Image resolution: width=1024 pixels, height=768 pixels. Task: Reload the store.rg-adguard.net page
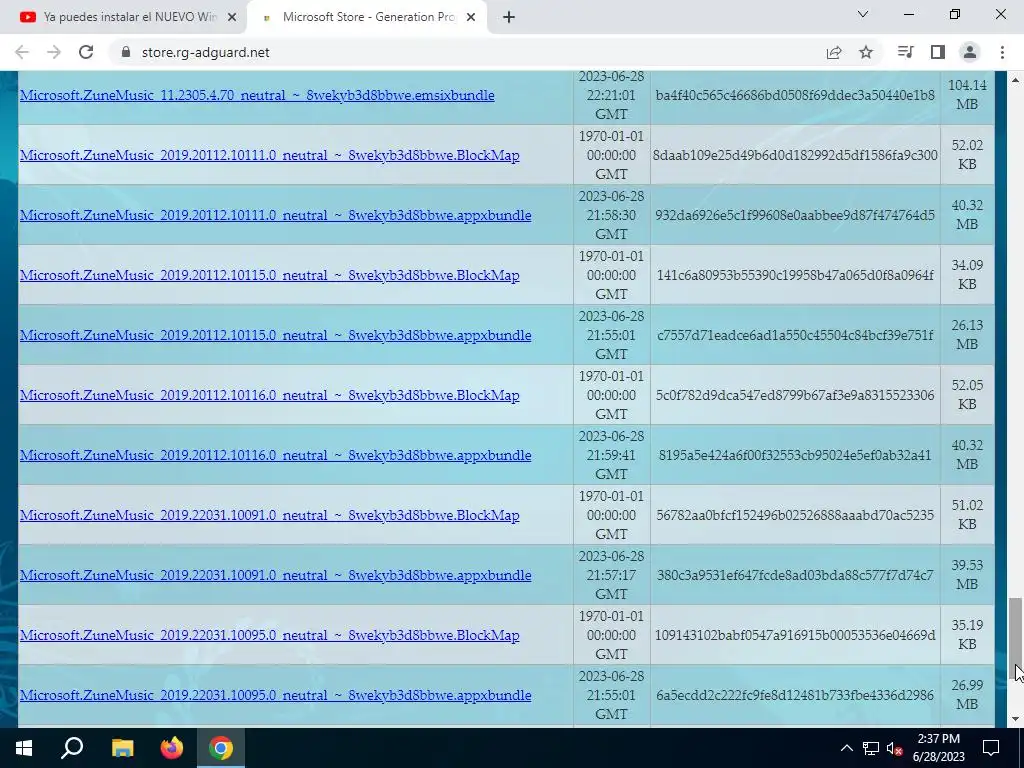(86, 52)
